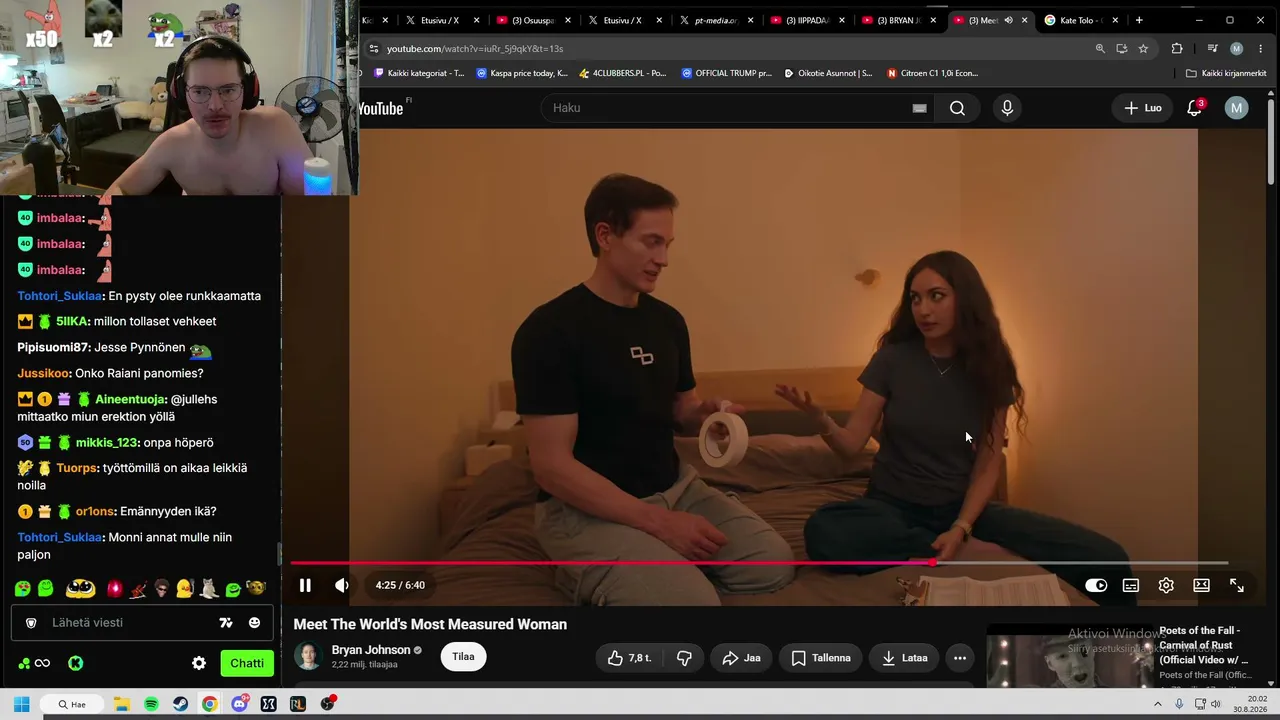Switch to theater mode in the player
Image resolution: width=1280 pixels, height=720 pixels.
[1201, 585]
